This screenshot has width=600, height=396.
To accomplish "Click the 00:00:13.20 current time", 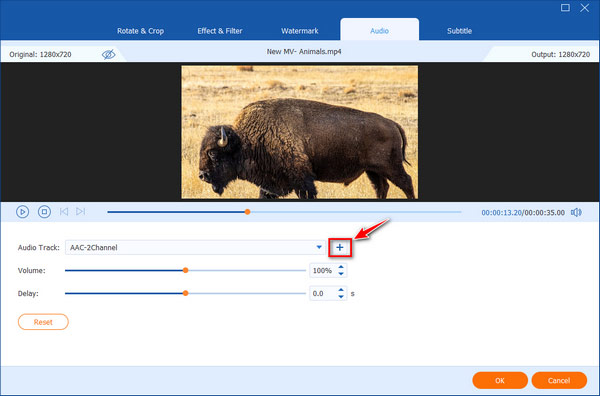I will 501,213.
